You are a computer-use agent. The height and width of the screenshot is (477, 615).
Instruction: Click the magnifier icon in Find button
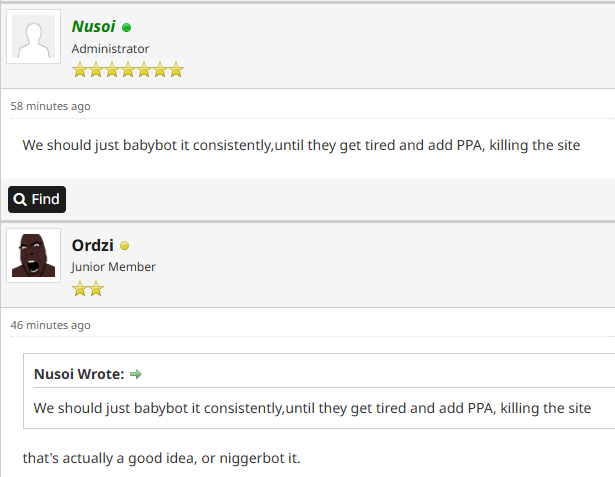click(x=20, y=200)
